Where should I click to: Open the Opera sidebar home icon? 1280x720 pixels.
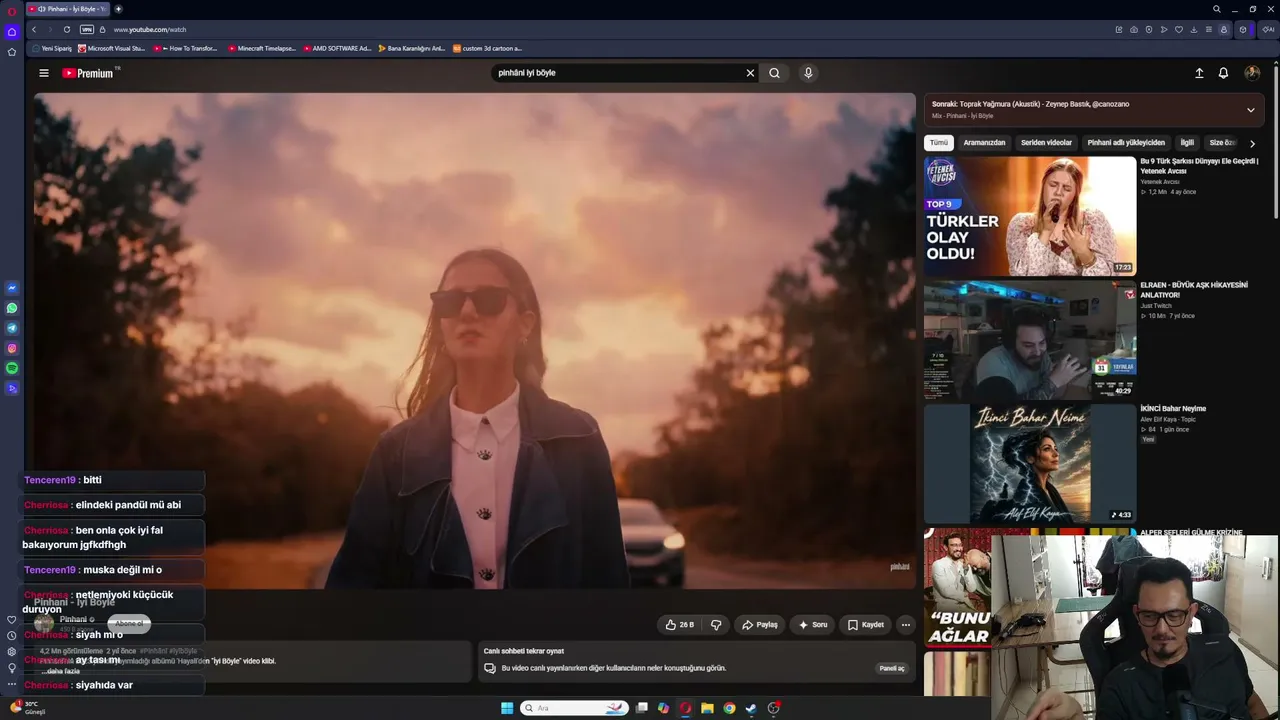[12, 32]
